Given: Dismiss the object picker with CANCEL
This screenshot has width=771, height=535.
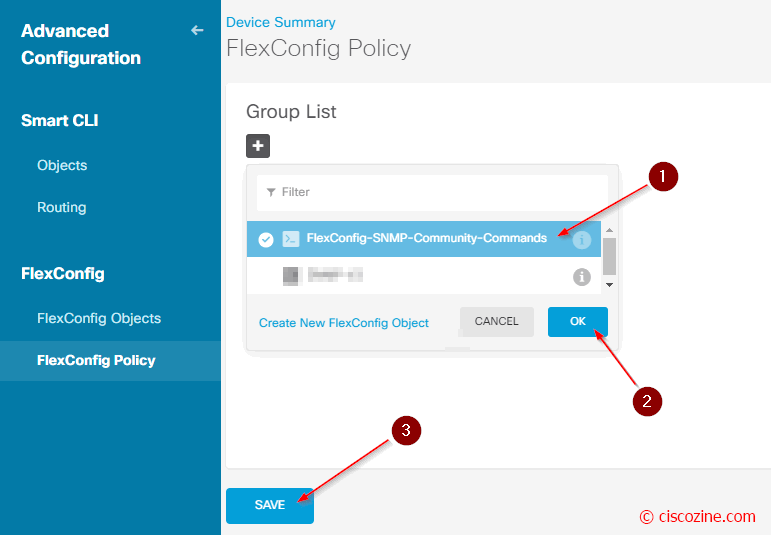Looking at the screenshot, I should (497, 322).
